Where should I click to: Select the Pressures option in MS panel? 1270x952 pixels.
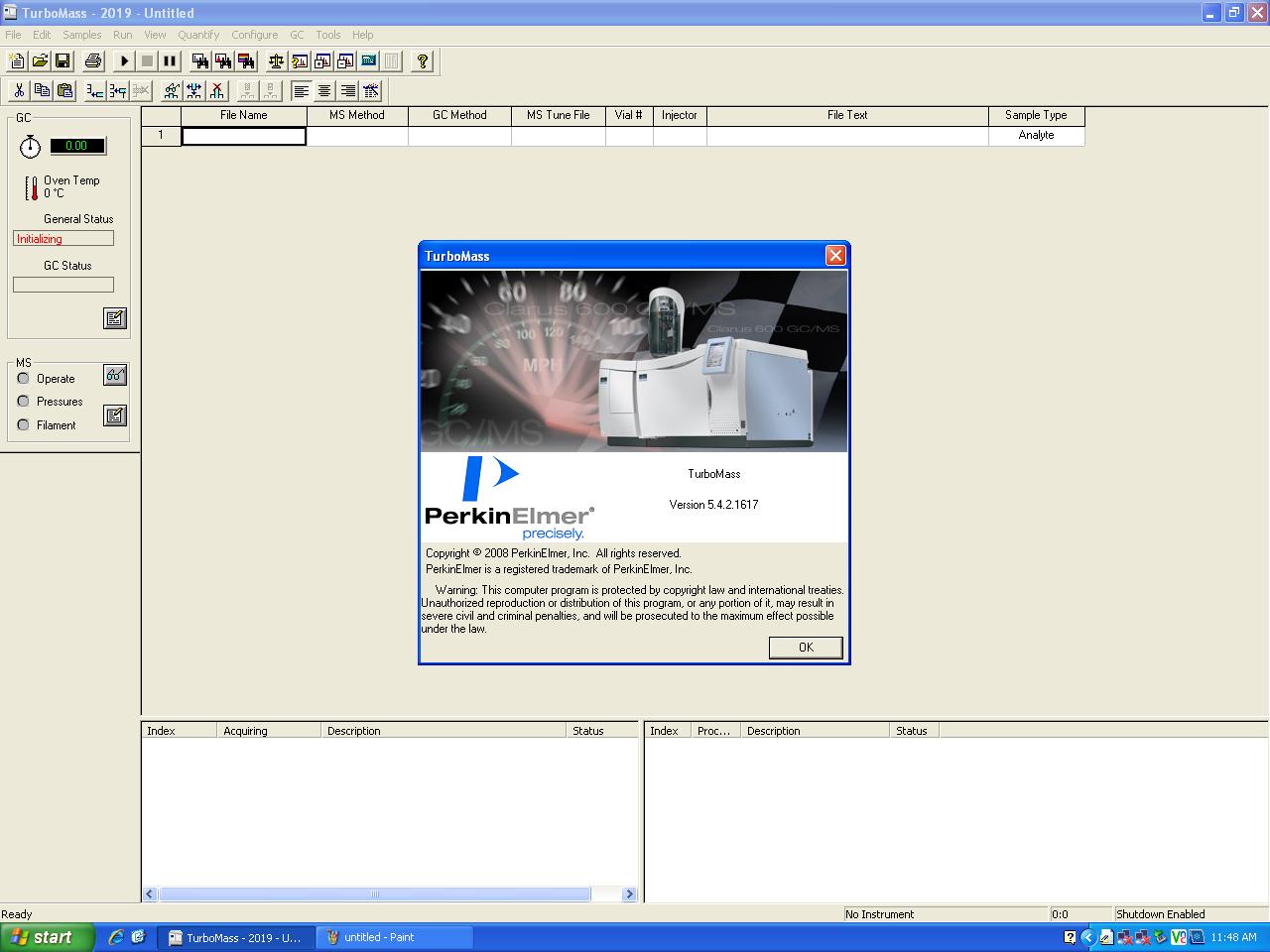coord(22,401)
